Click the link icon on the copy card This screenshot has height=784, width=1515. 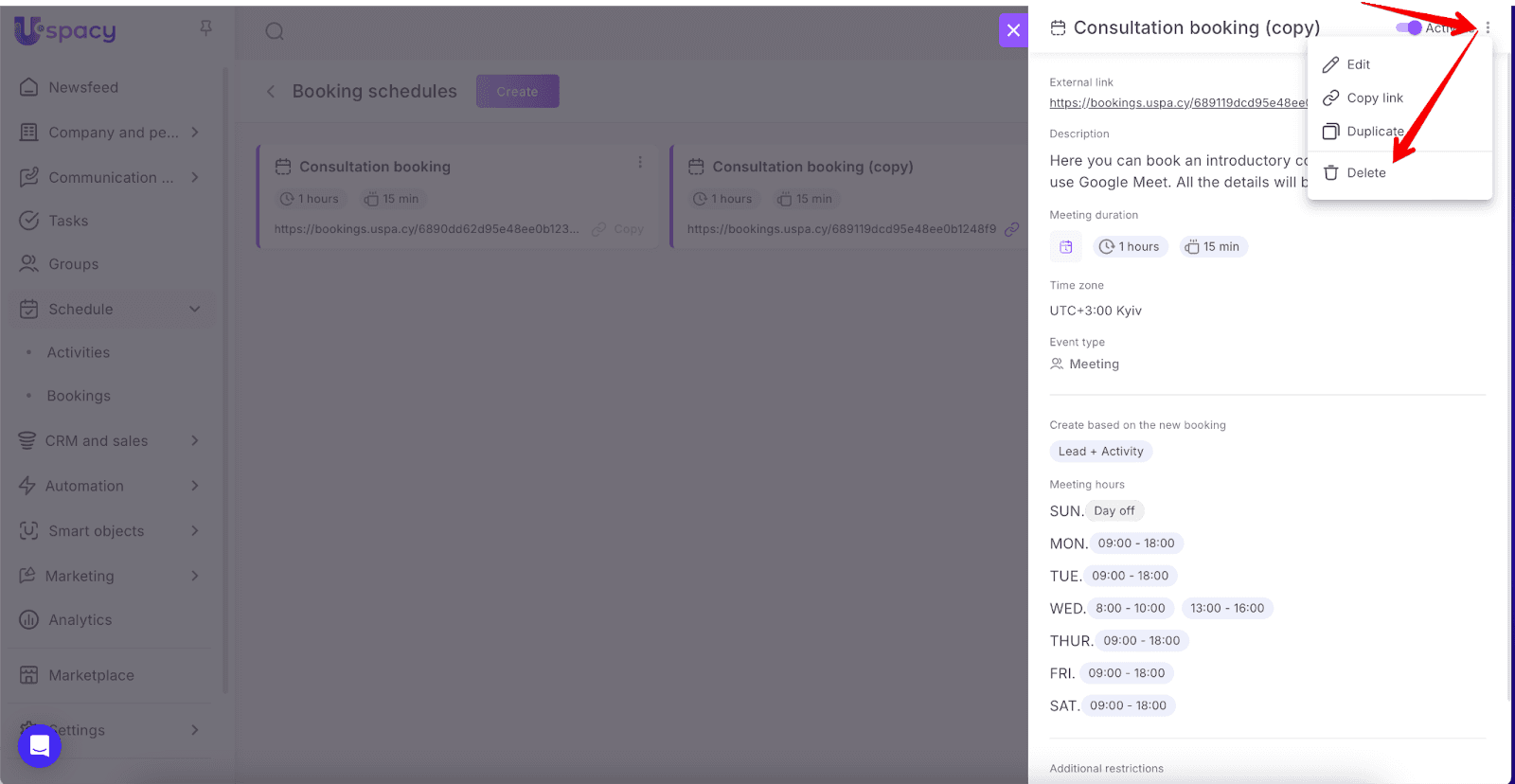point(1011,228)
